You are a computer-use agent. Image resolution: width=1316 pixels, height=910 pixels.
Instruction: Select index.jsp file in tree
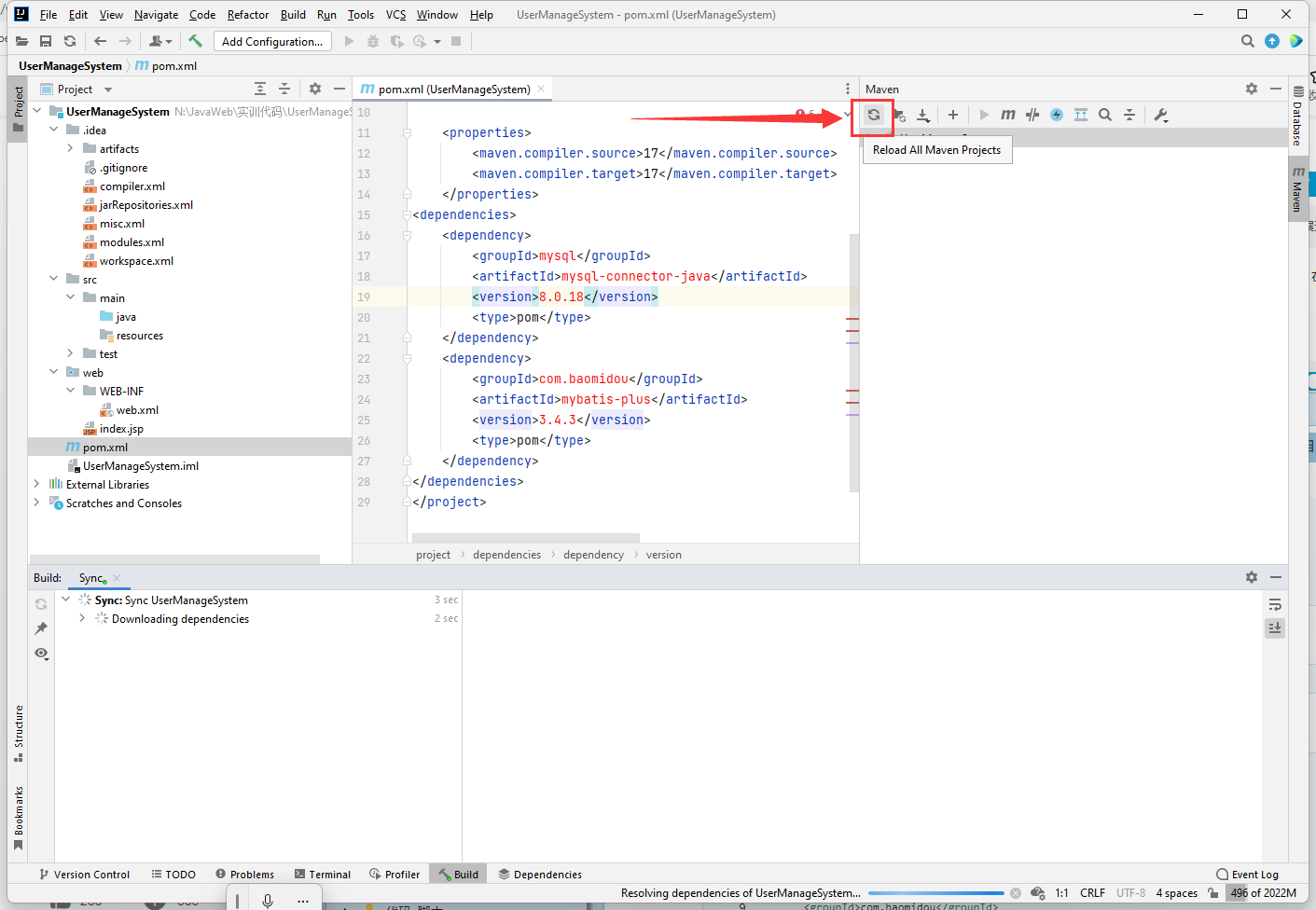click(x=121, y=429)
